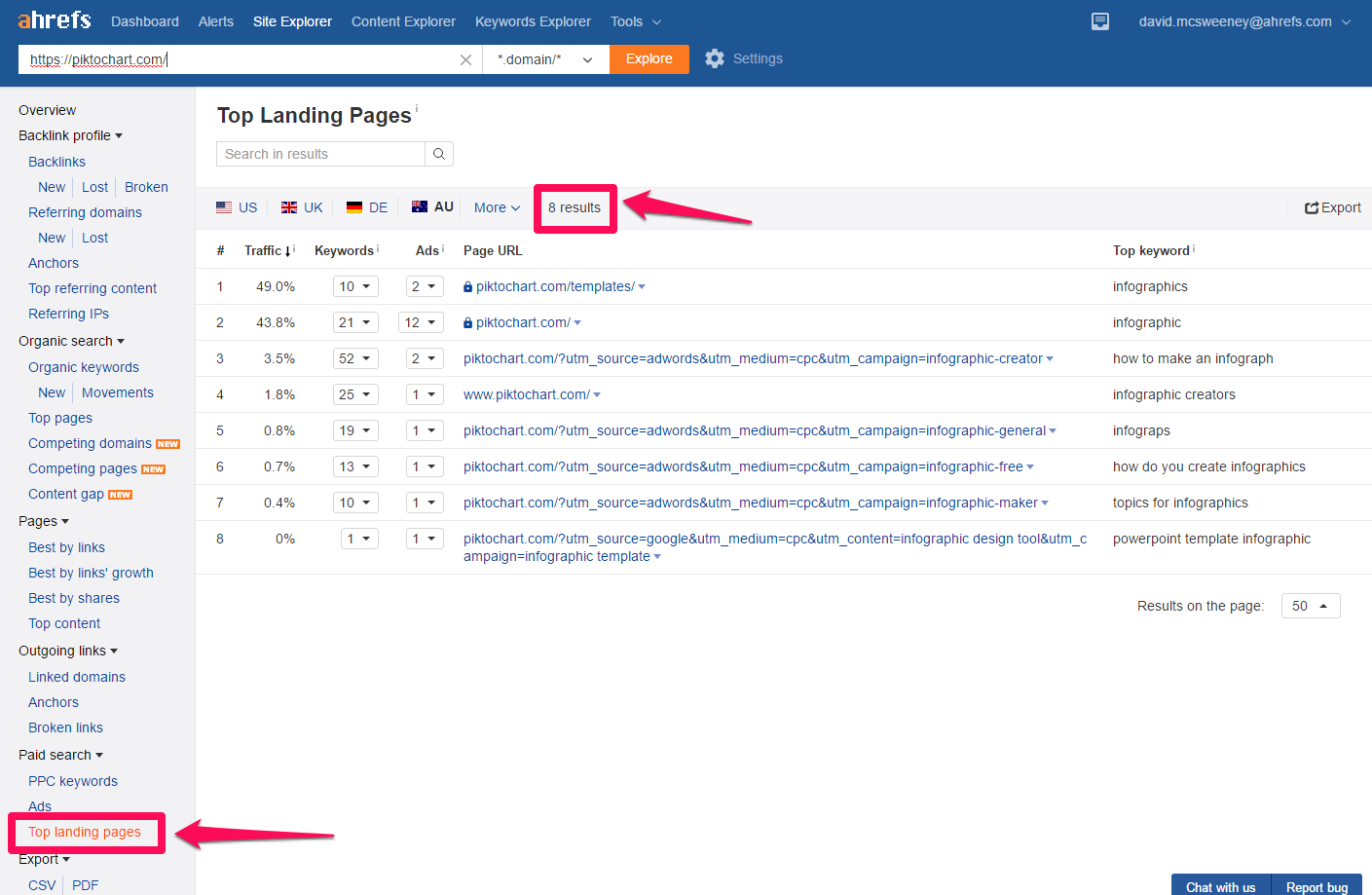Screen dimensions: 1372x895
Task: Export as CSV link
Action: [x=42, y=885]
